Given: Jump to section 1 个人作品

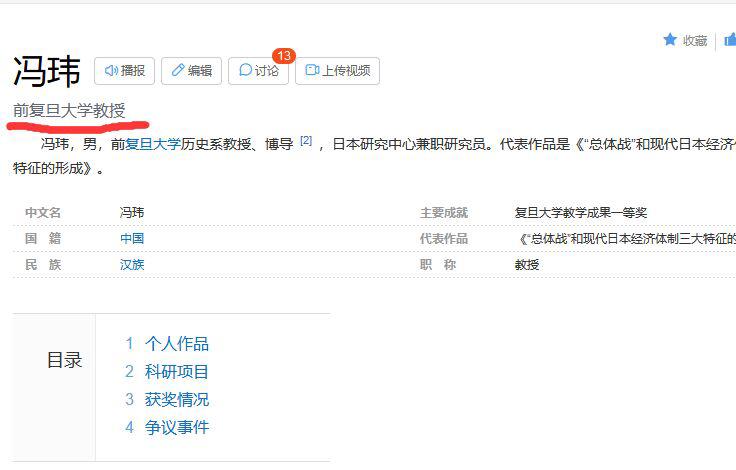Looking at the screenshot, I should [176, 344].
